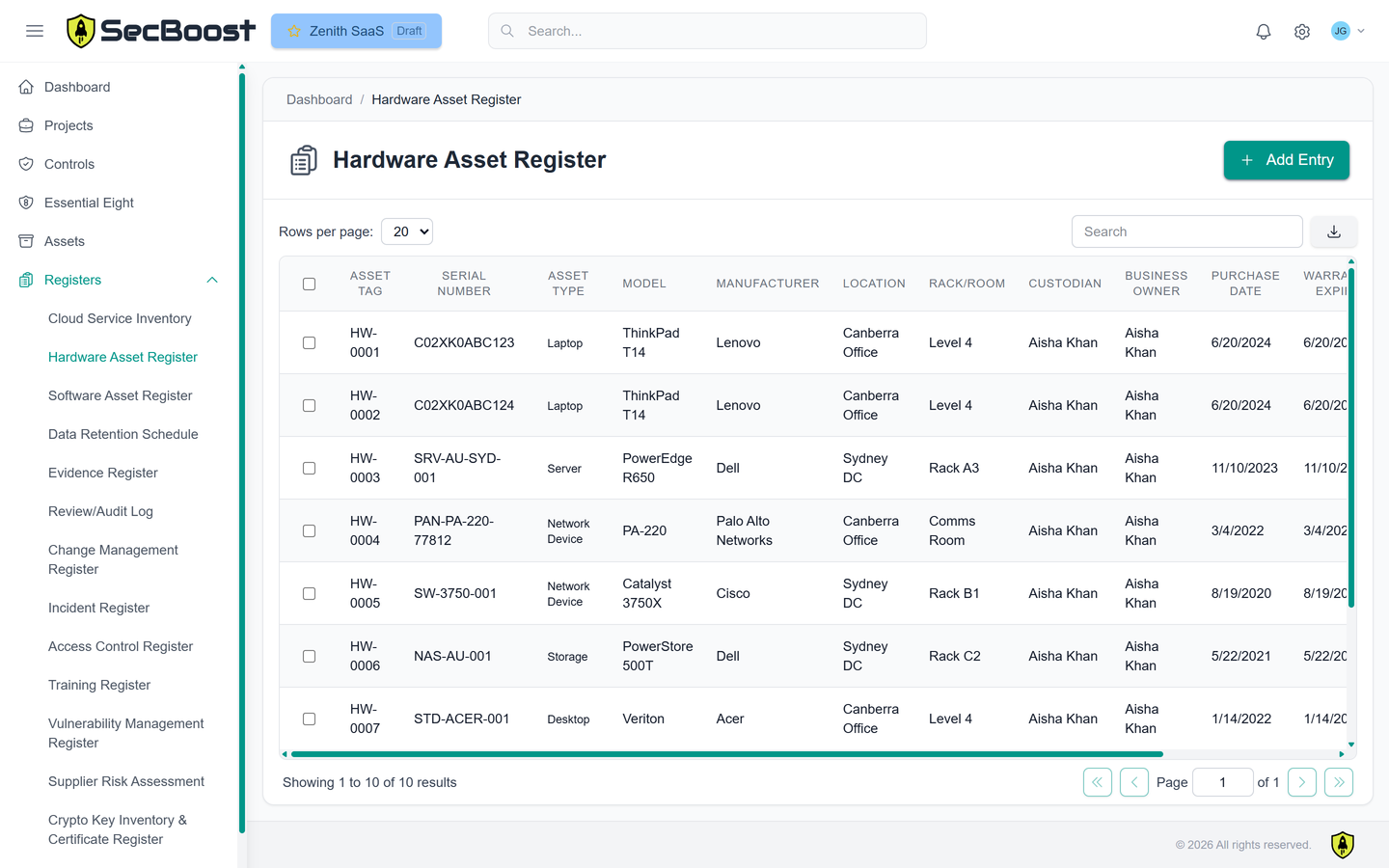Click the Essential Eight sidebar icon
The image size is (1389, 868).
pos(25,203)
